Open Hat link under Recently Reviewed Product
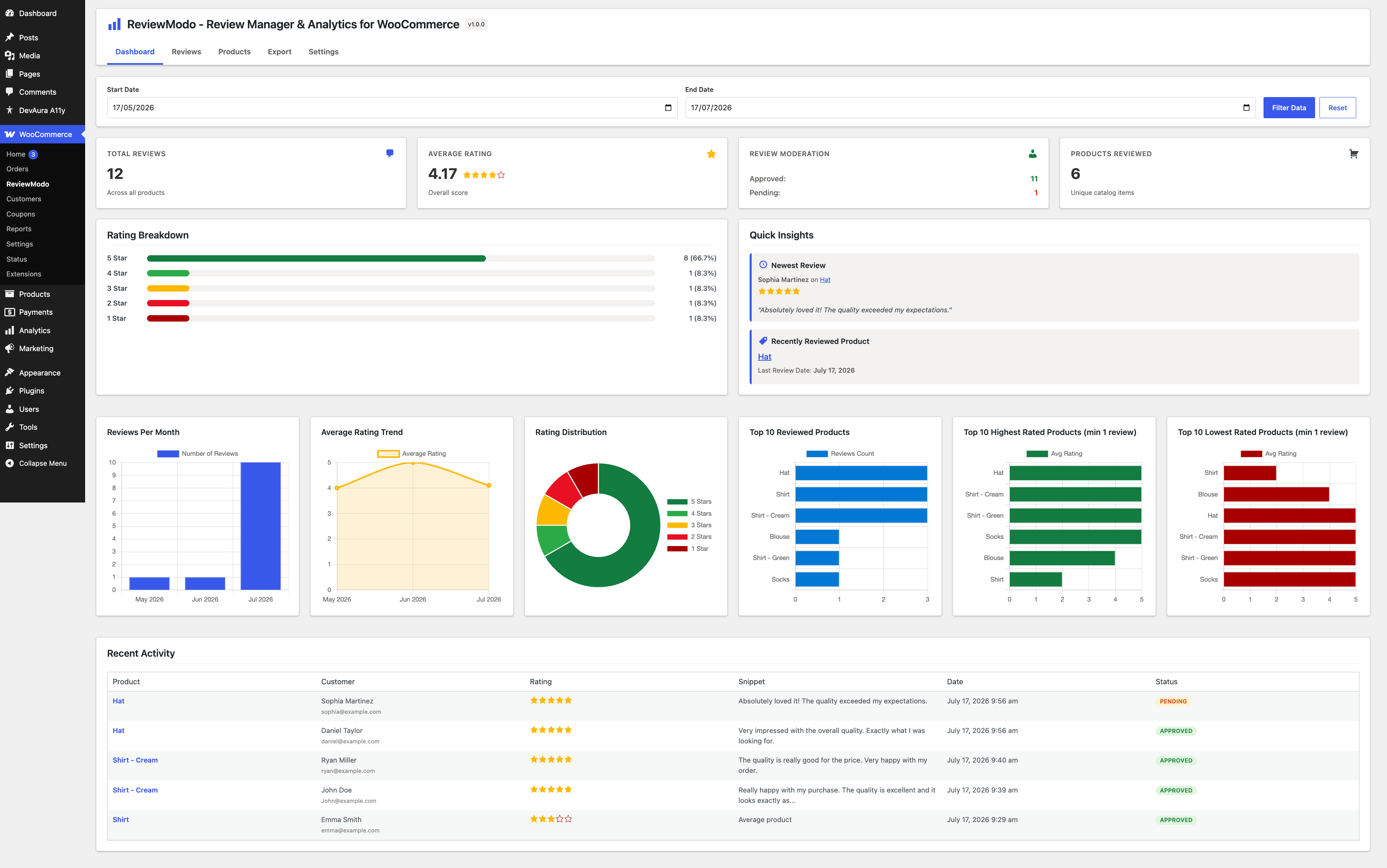 pos(764,356)
